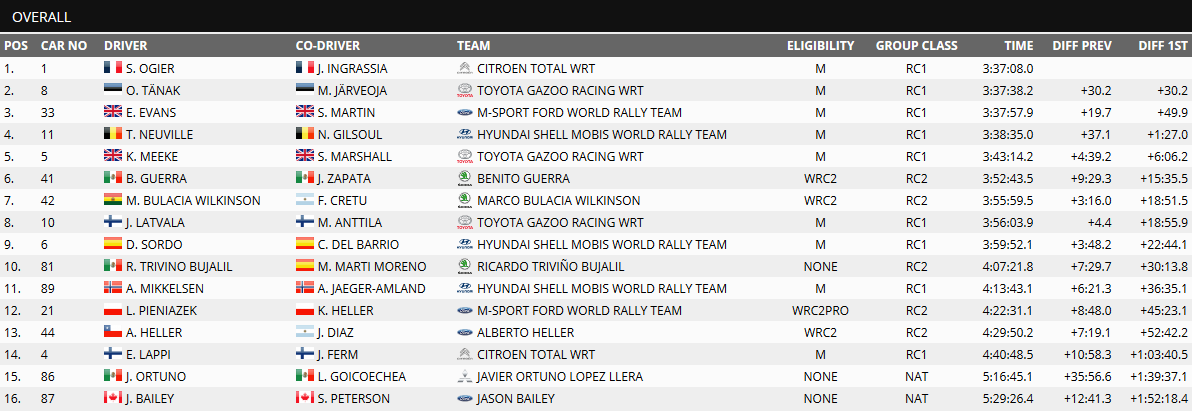Click the DRIVER column header
The height and width of the screenshot is (411, 1192).
coord(125,46)
